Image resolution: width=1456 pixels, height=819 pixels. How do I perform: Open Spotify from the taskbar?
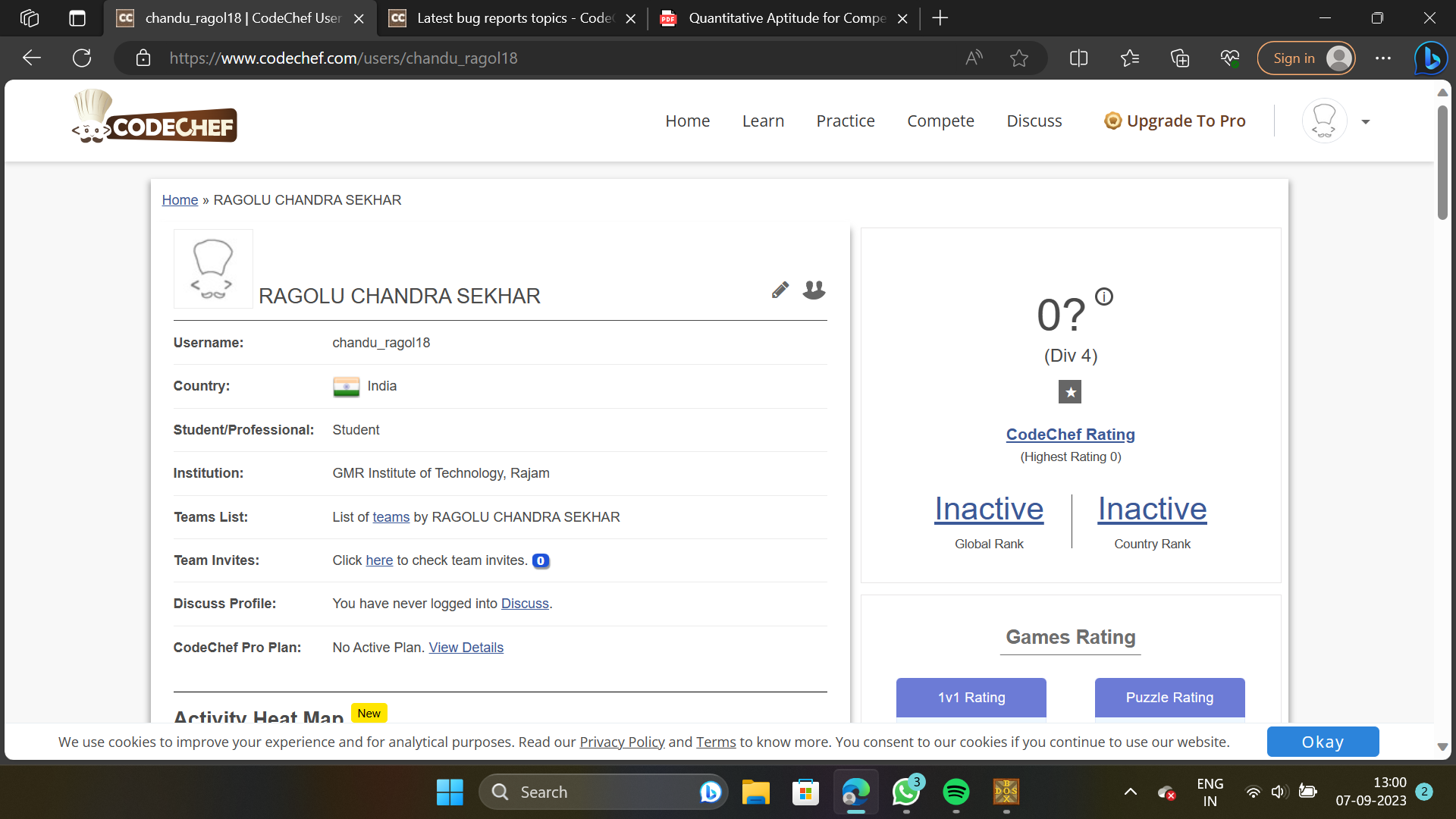pyautogui.click(x=955, y=792)
